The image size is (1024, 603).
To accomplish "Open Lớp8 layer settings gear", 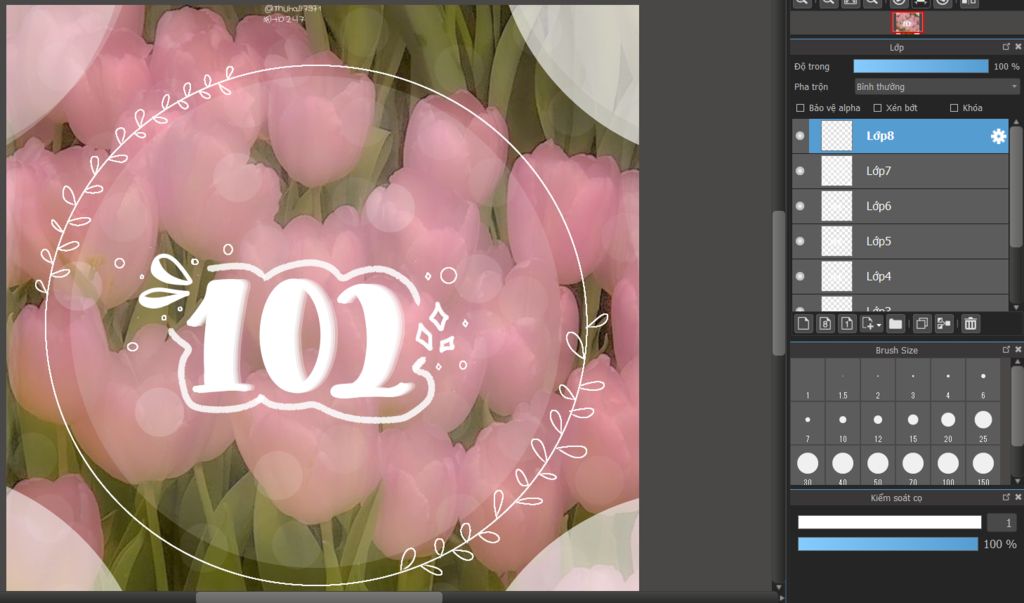I will pos(998,136).
